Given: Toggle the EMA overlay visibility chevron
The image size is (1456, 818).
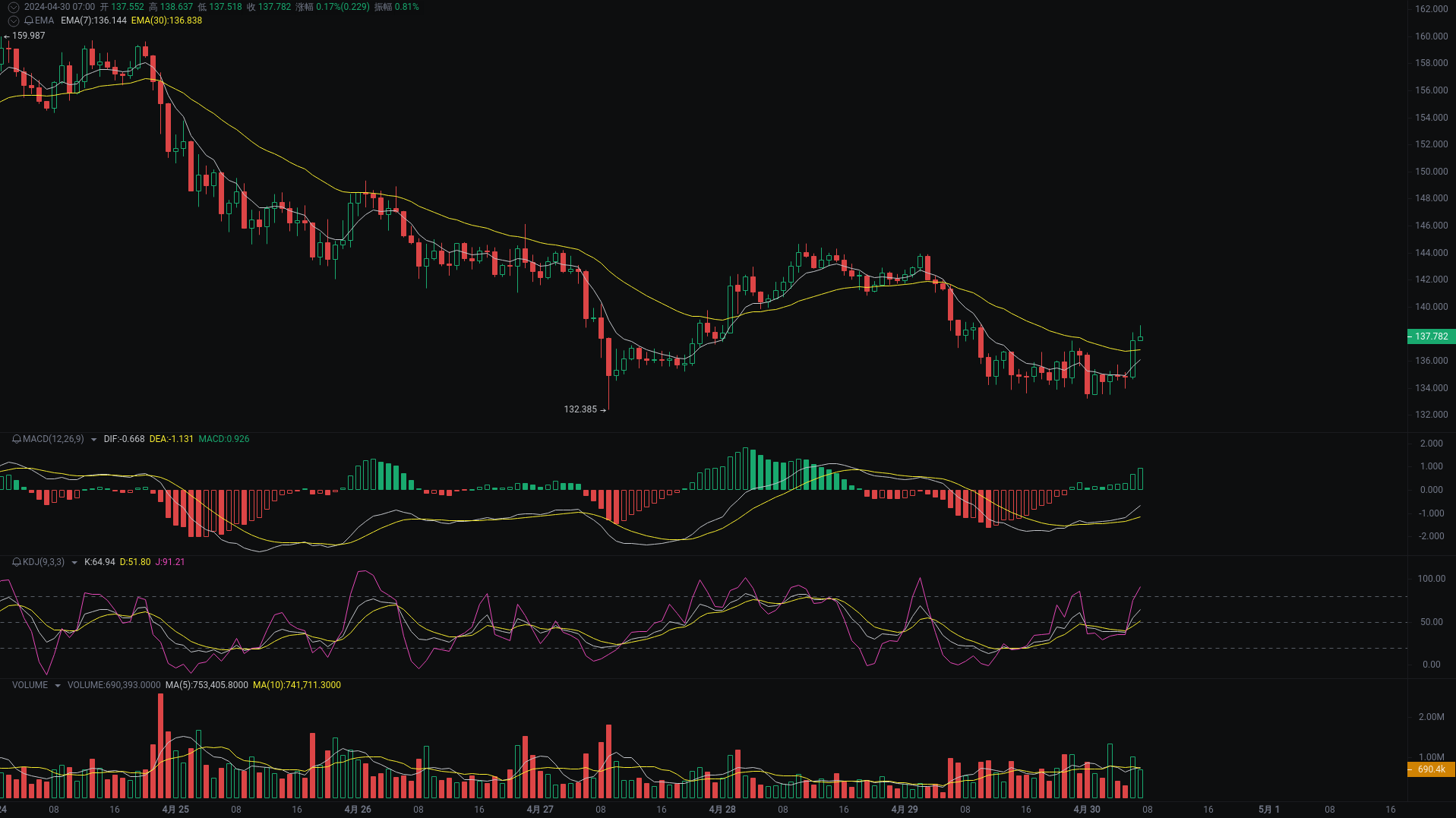Looking at the screenshot, I should [13, 21].
